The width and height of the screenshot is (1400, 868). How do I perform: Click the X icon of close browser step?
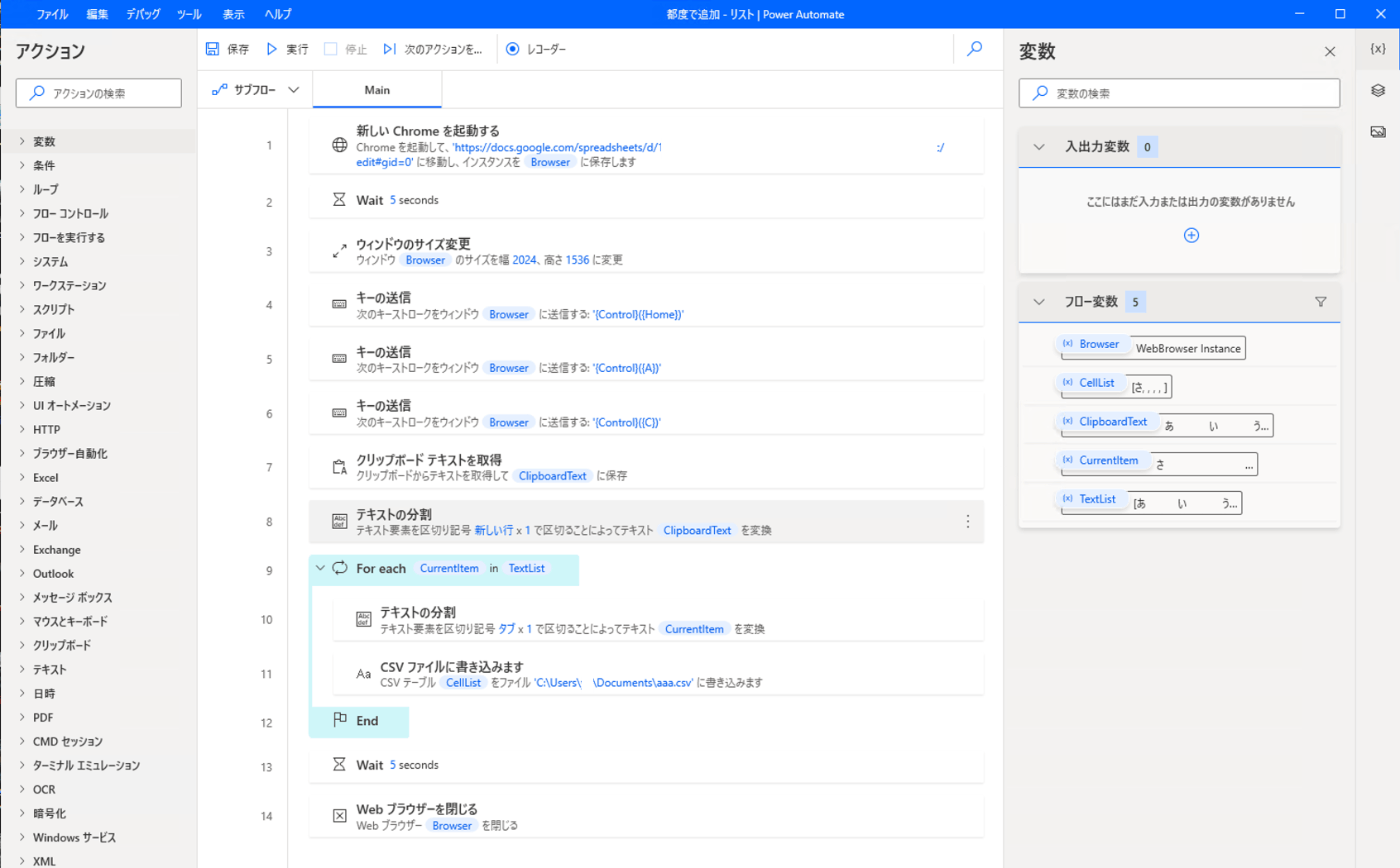click(x=339, y=816)
